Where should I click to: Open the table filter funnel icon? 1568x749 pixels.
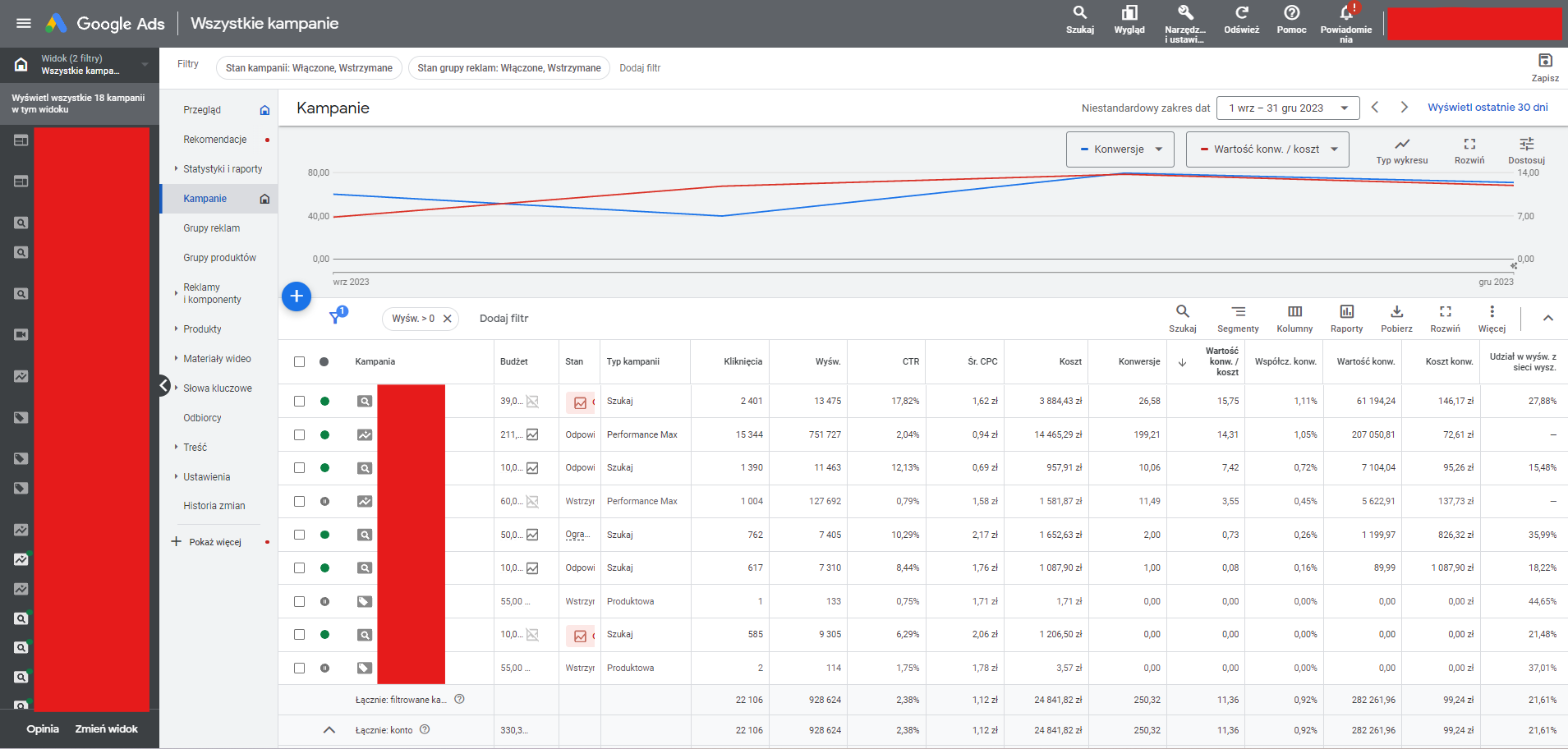coord(336,317)
